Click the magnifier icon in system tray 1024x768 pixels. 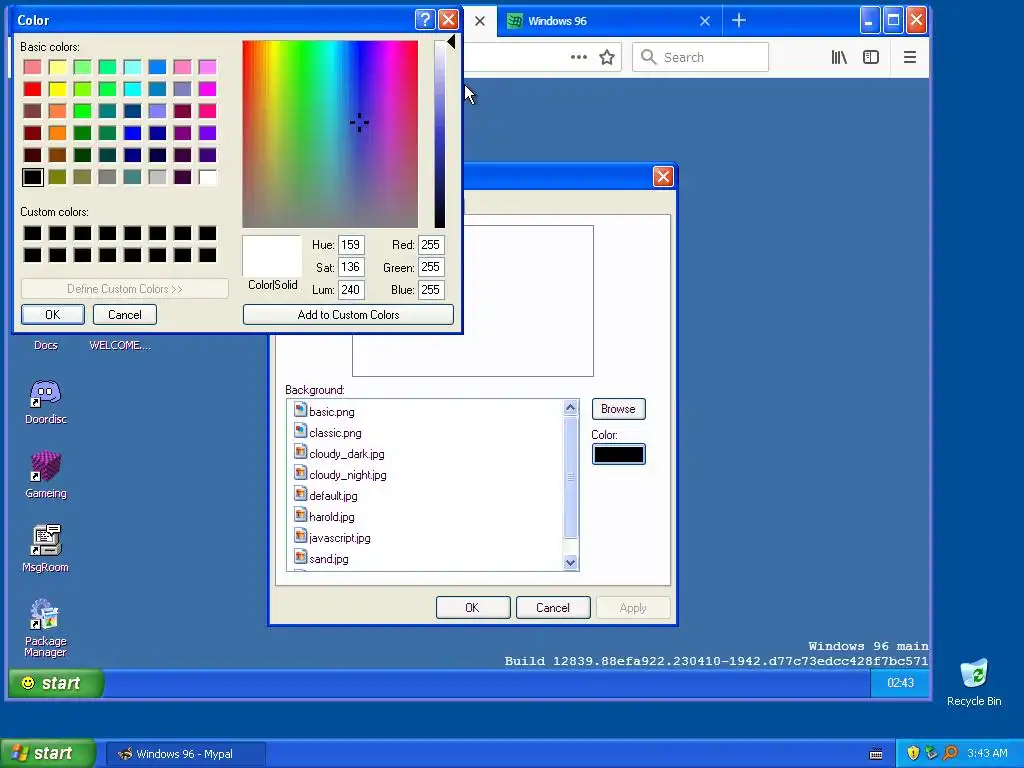(x=950, y=753)
